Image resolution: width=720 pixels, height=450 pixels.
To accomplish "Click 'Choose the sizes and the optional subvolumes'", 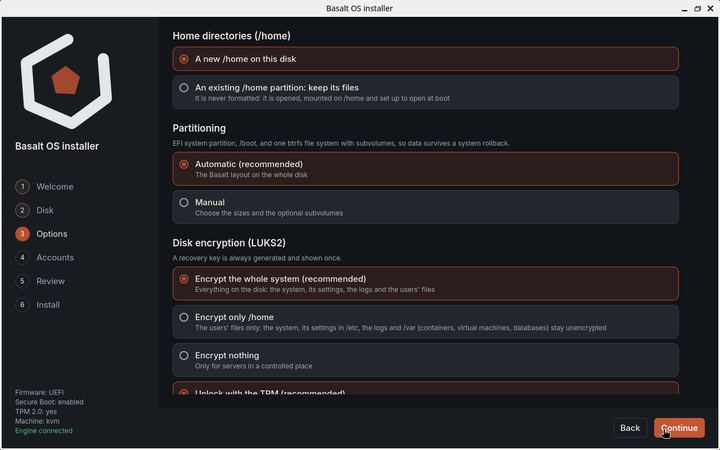I will [269, 213].
